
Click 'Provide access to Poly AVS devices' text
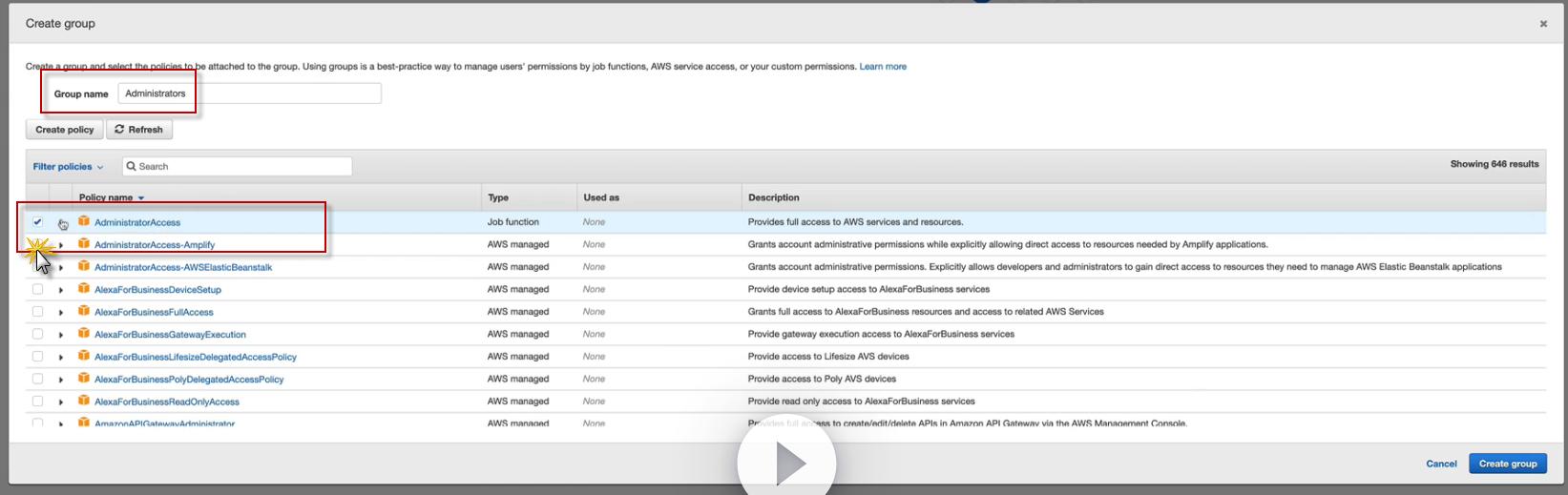(x=822, y=379)
